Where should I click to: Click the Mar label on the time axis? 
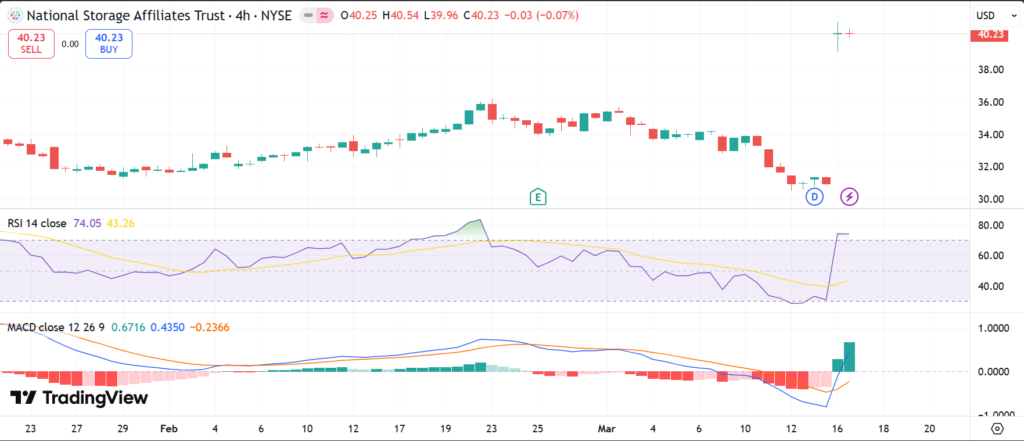tap(605, 427)
